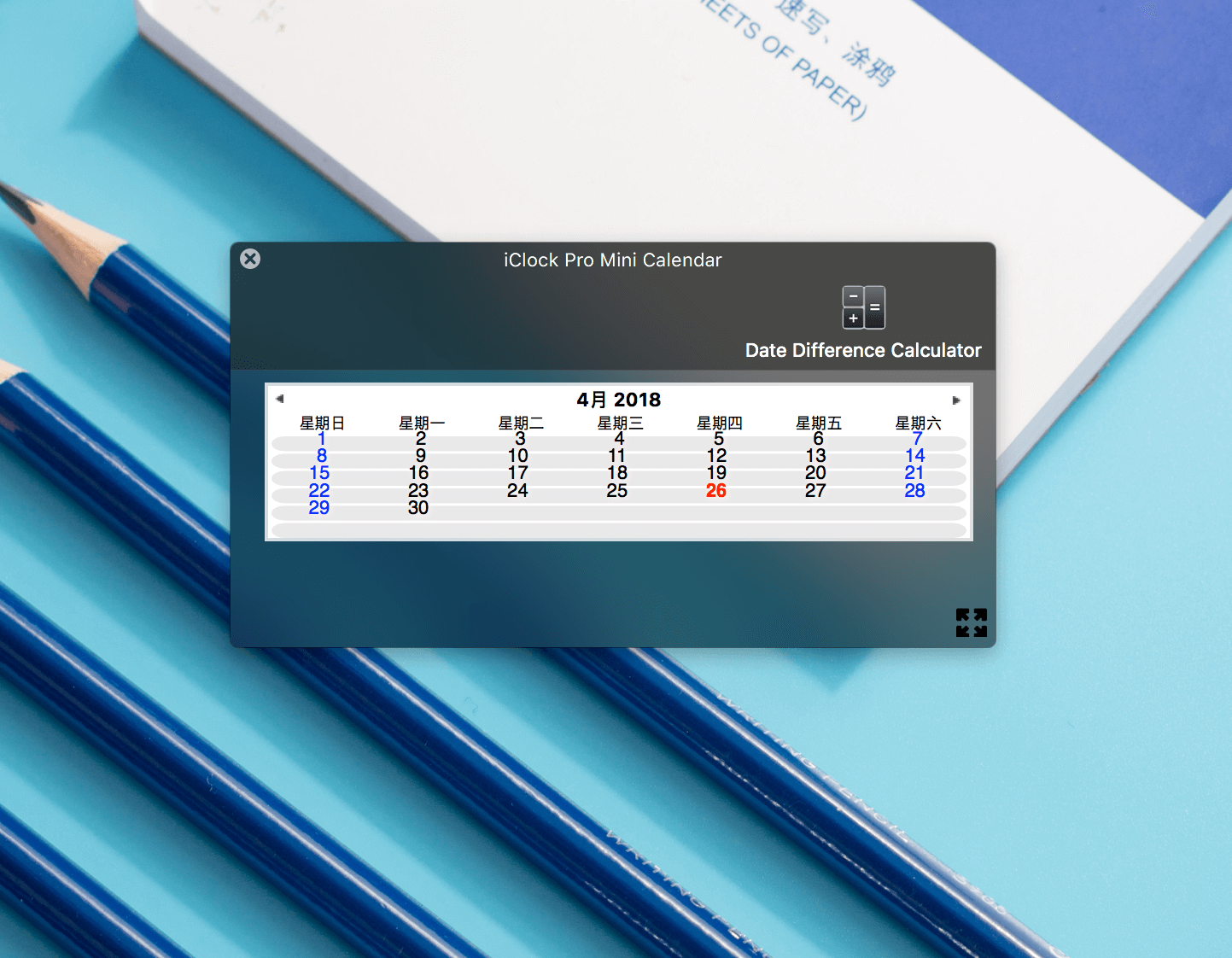The height and width of the screenshot is (958, 1232).
Task: Select date 2 under 星期一
Action: (x=421, y=438)
